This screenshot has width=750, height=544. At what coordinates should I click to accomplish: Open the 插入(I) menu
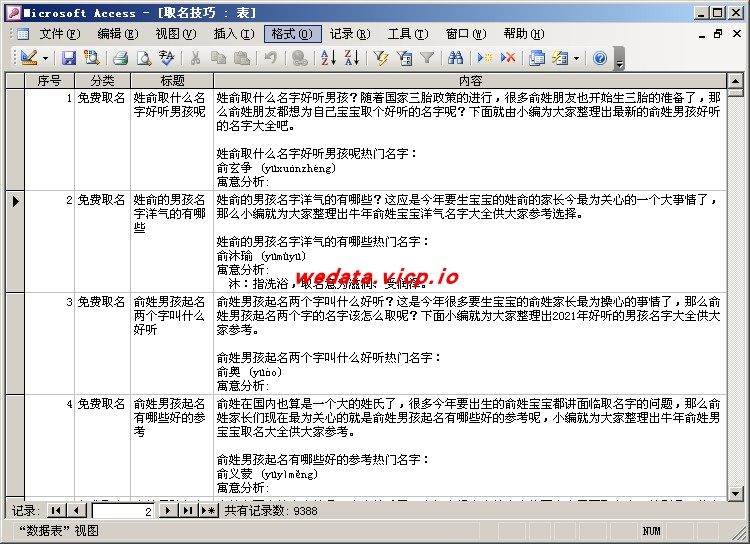pos(233,33)
